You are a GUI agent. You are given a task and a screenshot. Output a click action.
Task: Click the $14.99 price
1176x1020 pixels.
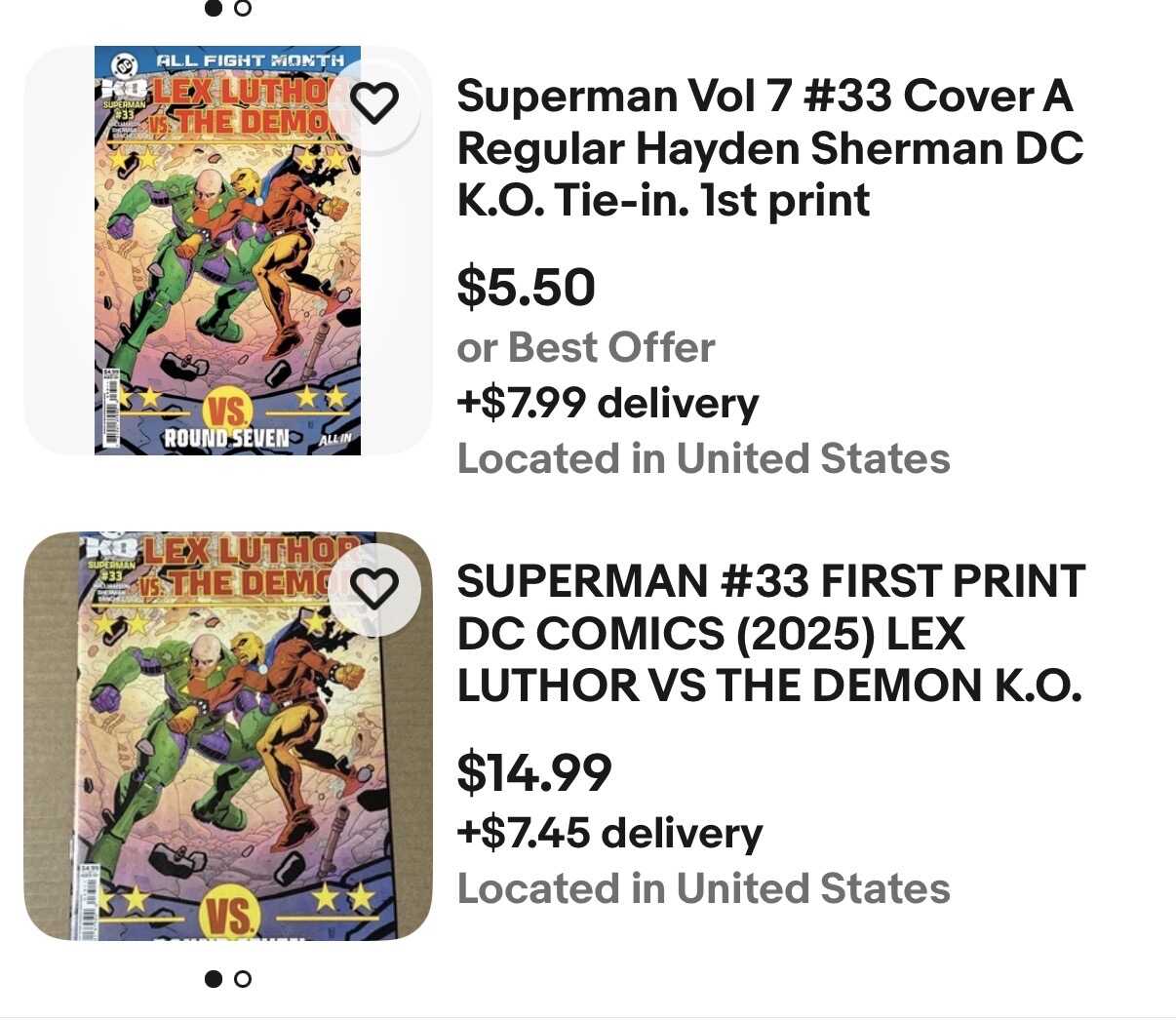click(533, 772)
